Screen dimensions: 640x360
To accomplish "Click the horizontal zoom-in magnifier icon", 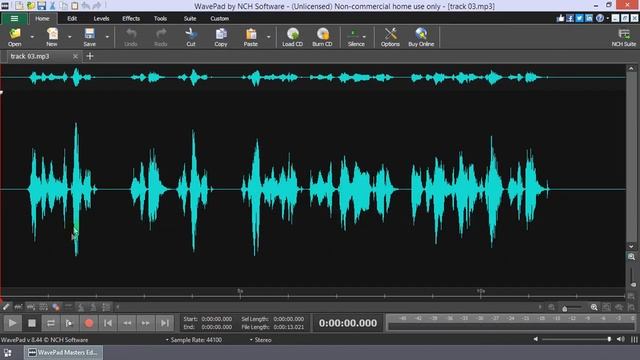I will (594, 307).
